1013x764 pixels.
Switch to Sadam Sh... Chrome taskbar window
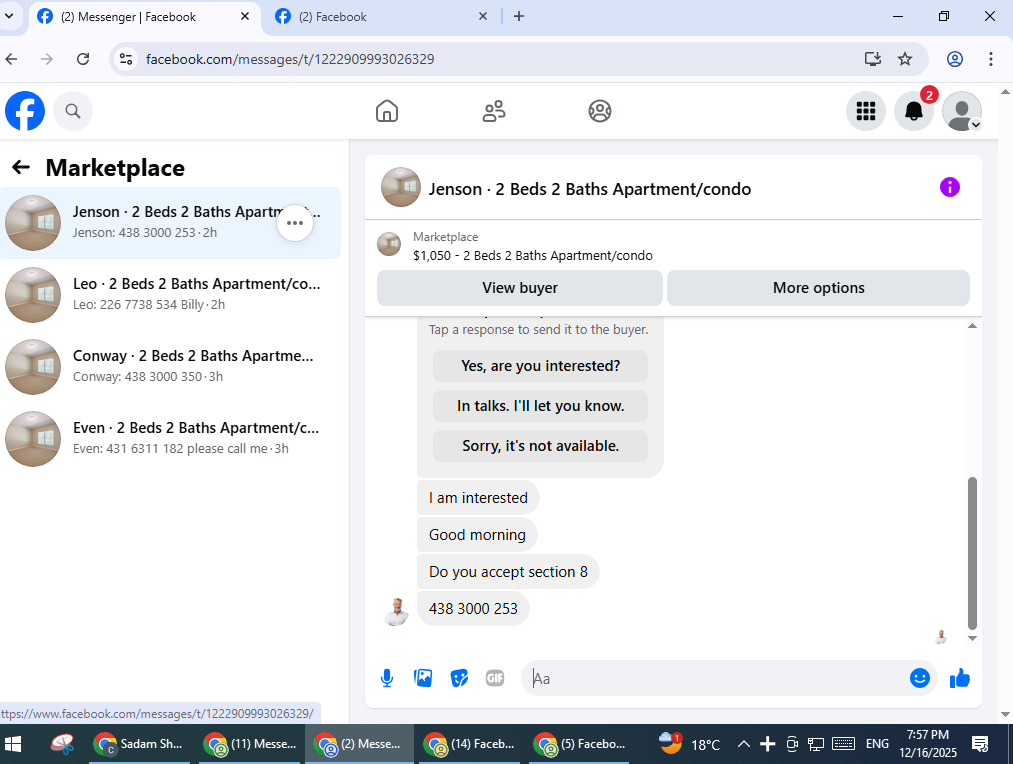(x=139, y=744)
